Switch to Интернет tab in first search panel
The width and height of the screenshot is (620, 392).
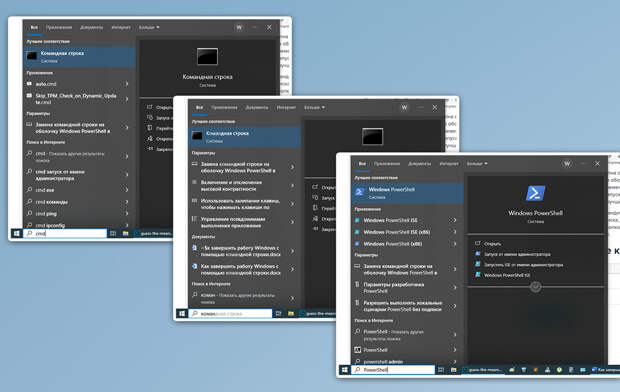coord(121,28)
